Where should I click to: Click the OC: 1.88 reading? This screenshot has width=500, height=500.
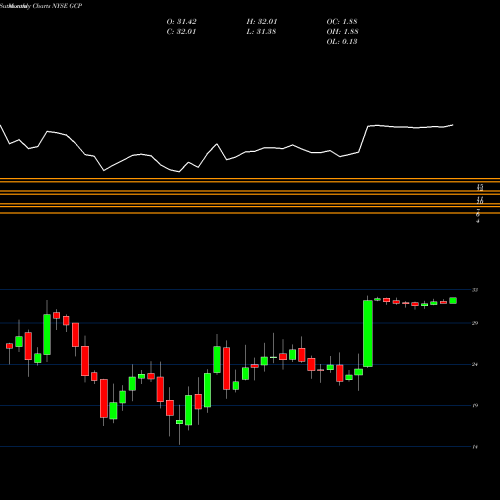pyautogui.click(x=342, y=22)
